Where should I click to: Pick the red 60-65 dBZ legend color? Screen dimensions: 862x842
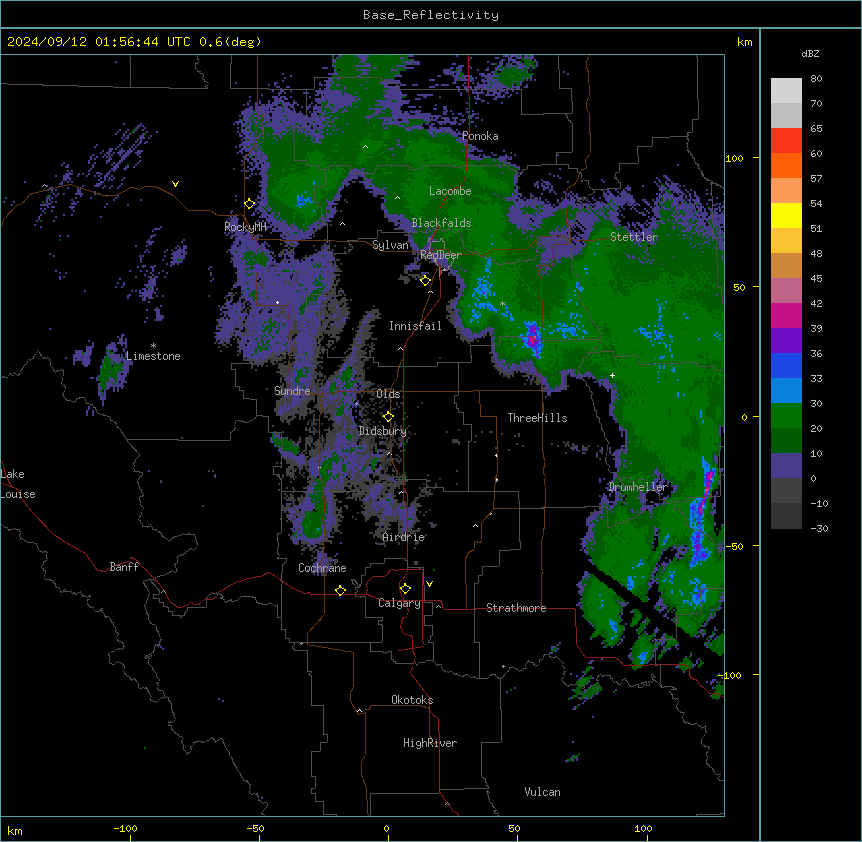(x=786, y=140)
